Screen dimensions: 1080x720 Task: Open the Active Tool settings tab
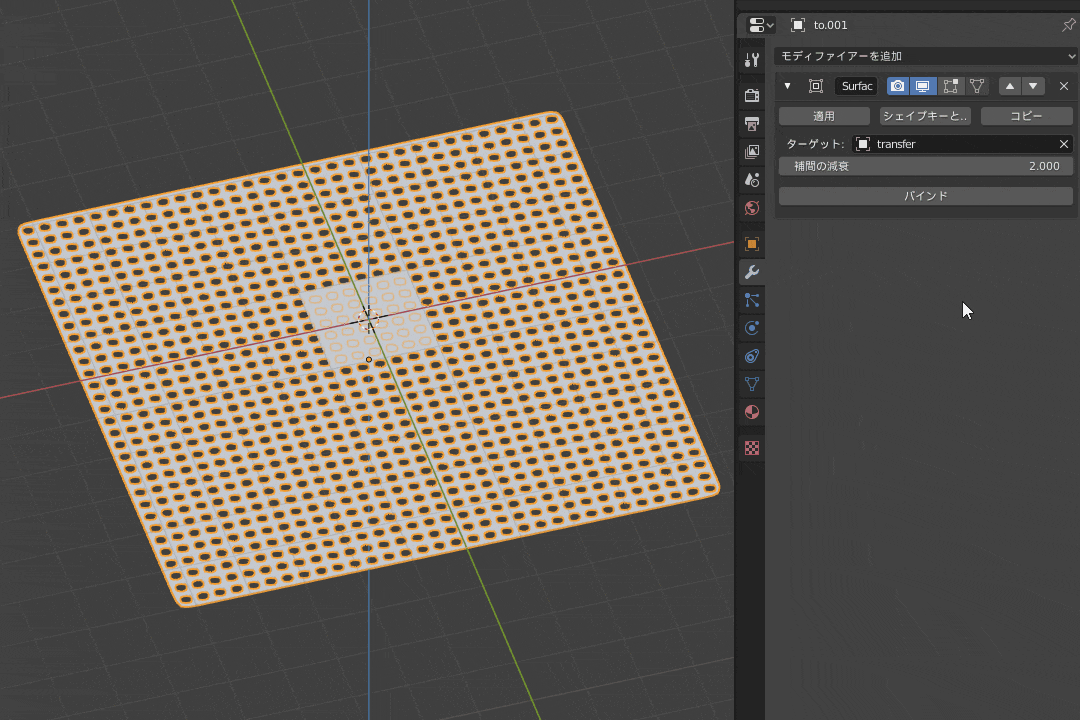pyautogui.click(x=751, y=60)
